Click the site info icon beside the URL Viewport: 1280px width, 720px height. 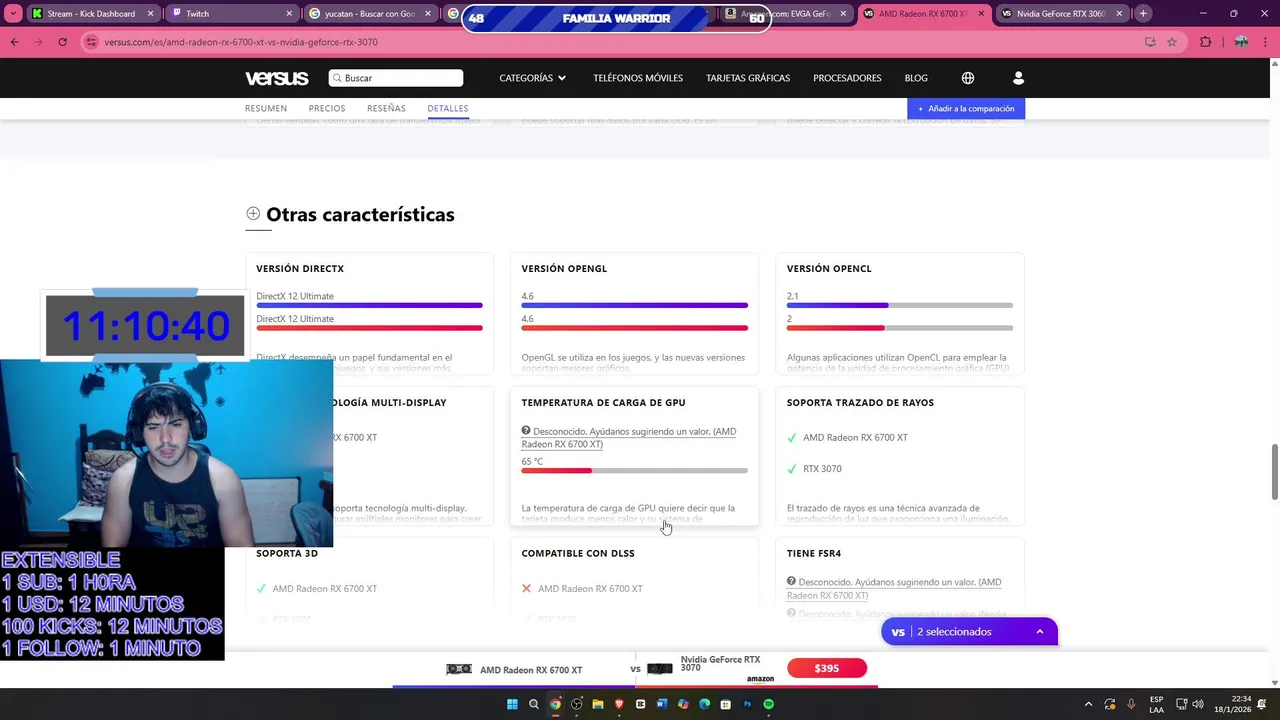point(91,42)
